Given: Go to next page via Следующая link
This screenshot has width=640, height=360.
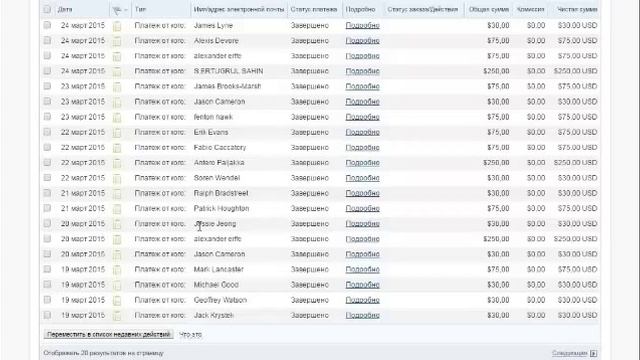Looking at the screenshot, I should [x=570, y=353].
